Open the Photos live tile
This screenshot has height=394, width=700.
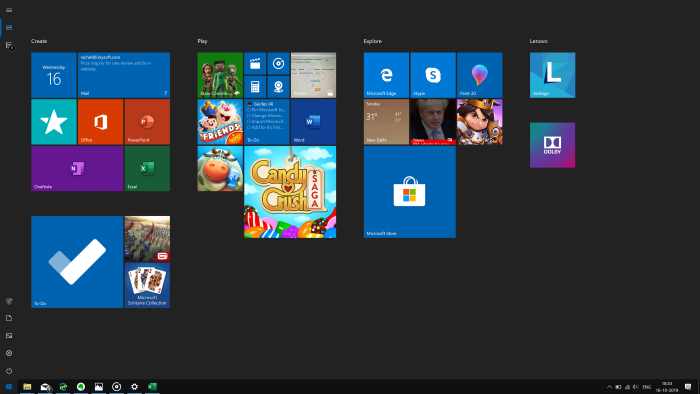click(x=313, y=75)
